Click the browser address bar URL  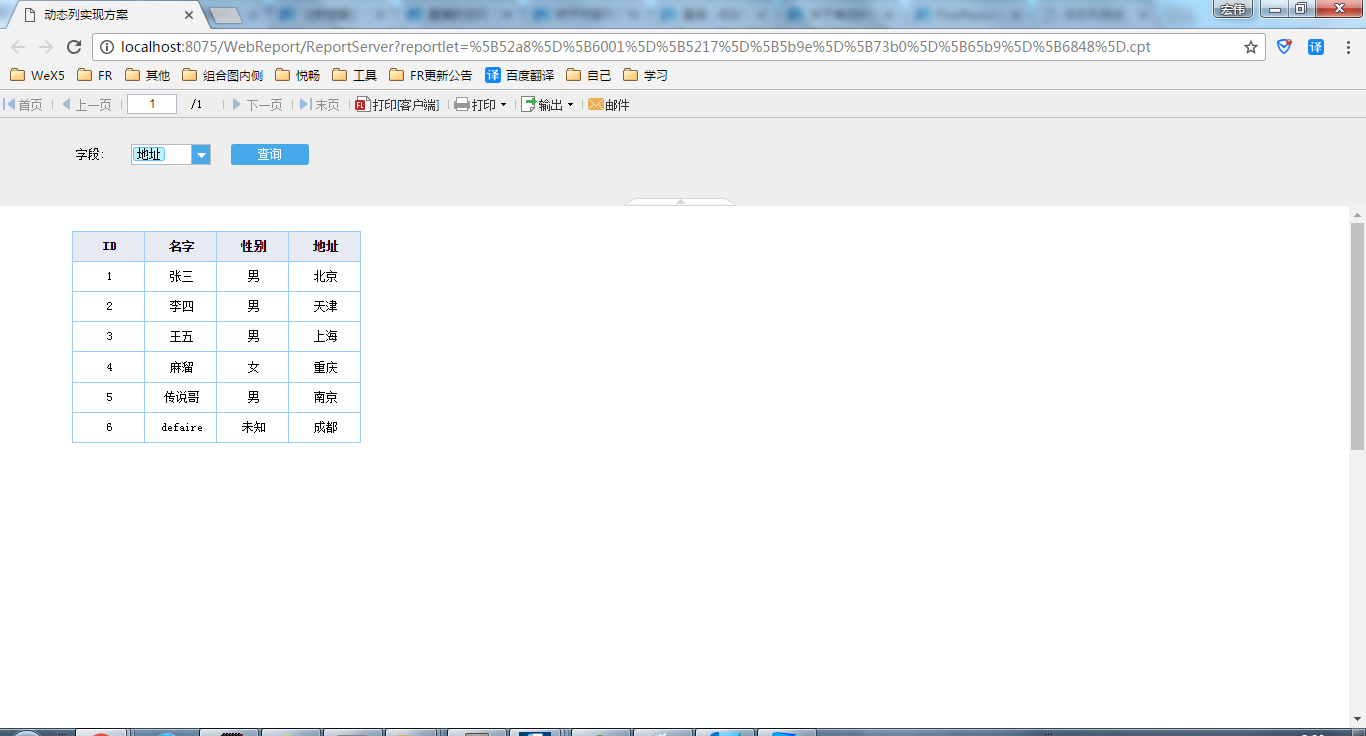click(x=636, y=47)
